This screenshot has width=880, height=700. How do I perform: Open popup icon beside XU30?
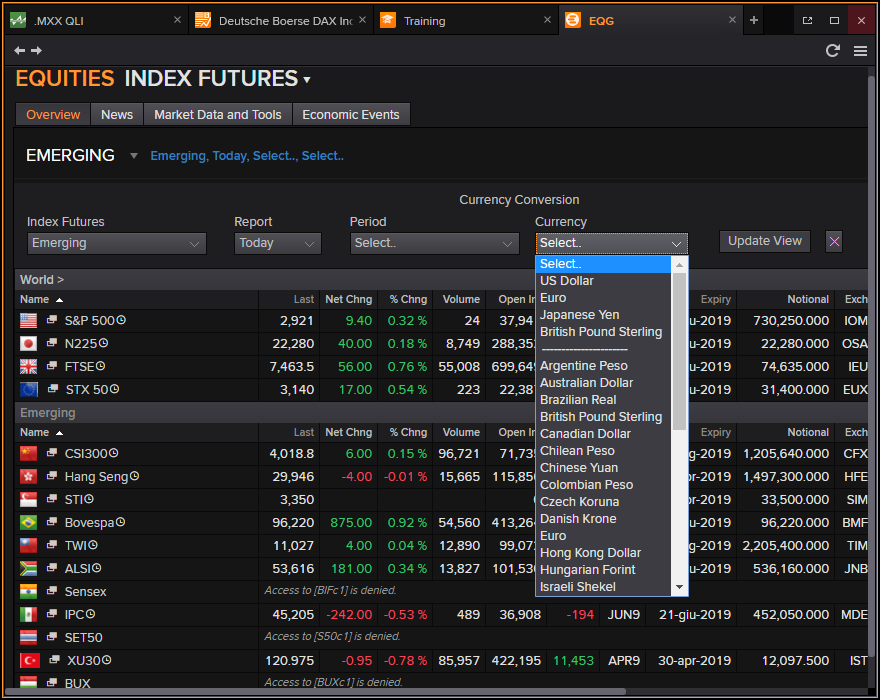click(54, 660)
